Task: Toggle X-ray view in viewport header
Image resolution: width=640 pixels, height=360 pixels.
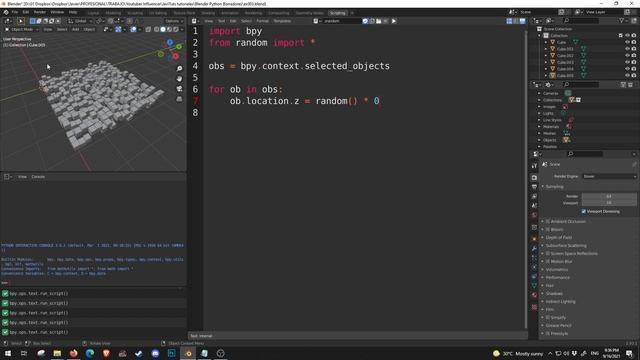Action: coord(148,29)
